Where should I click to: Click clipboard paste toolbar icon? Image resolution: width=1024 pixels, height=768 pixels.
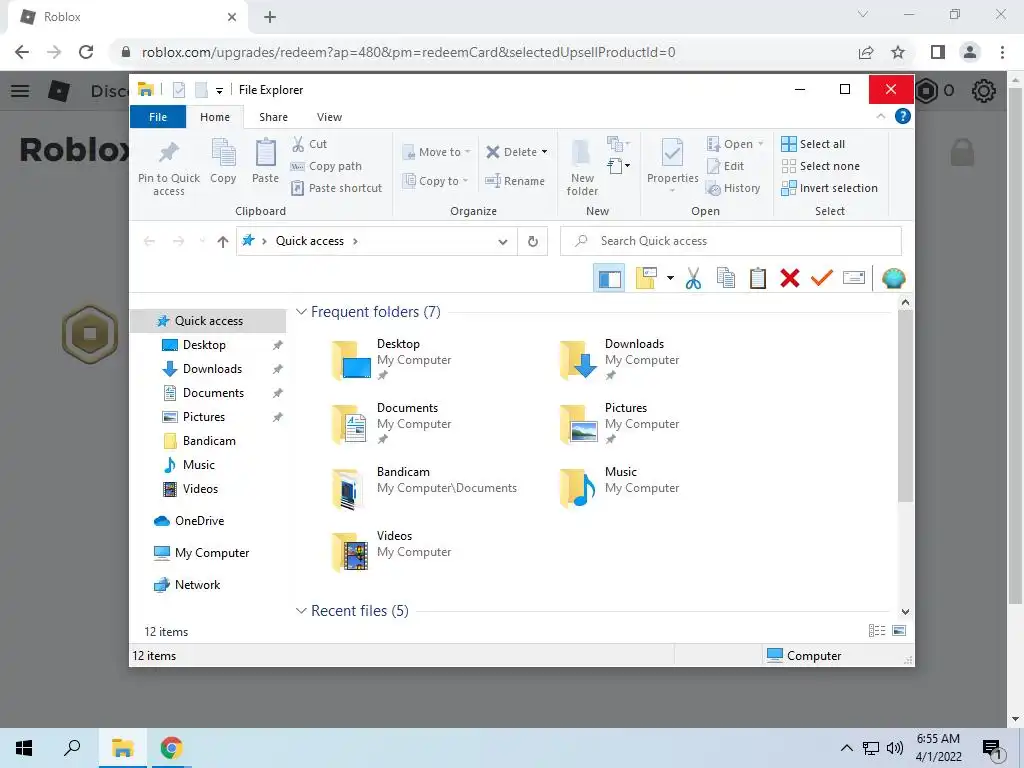(758, 278)
